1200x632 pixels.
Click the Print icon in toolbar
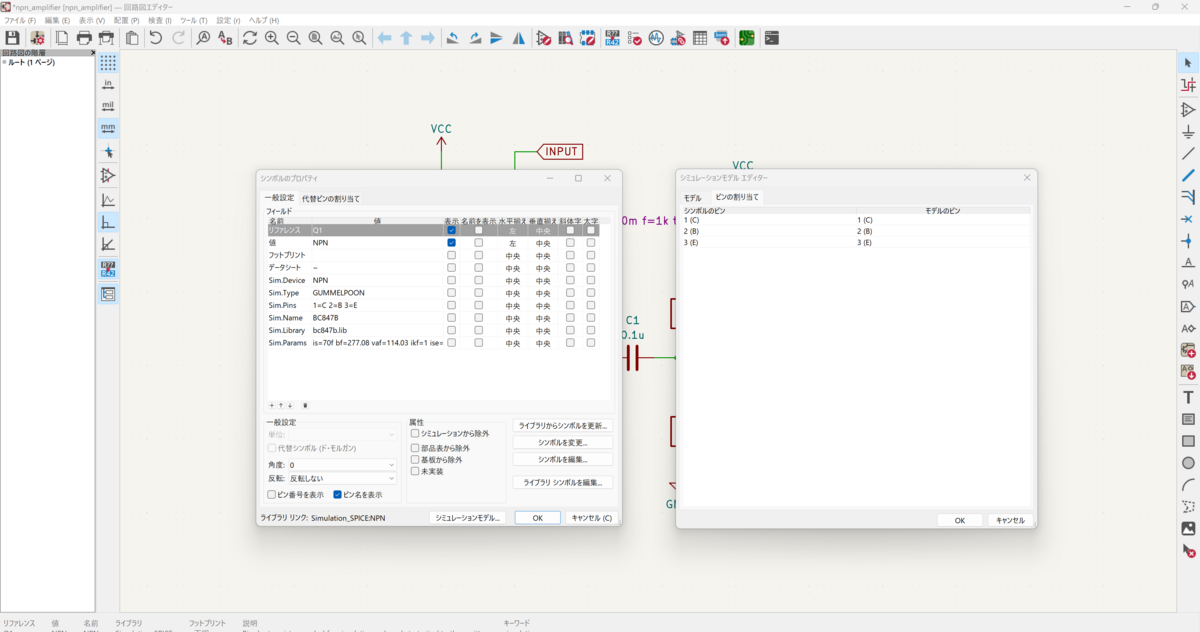pyautogui.click(x=84, y=38)
